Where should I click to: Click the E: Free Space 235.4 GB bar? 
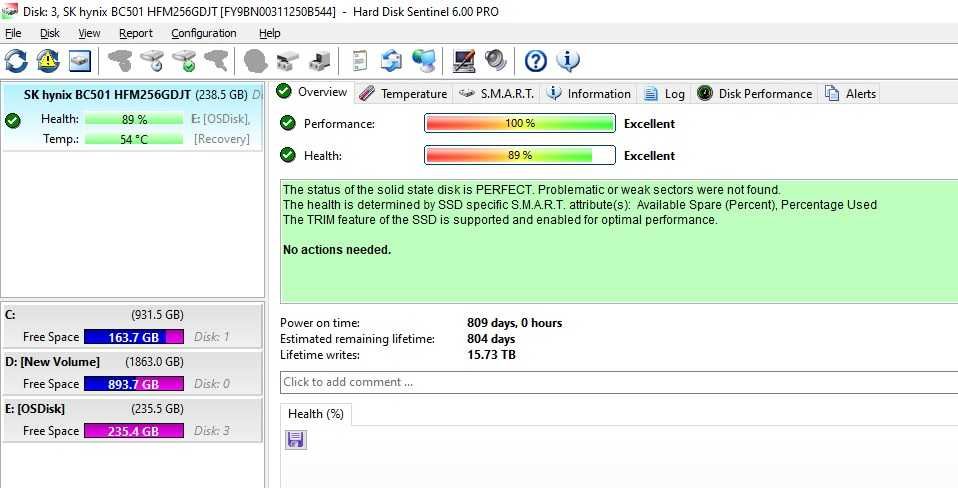(134, 431)
